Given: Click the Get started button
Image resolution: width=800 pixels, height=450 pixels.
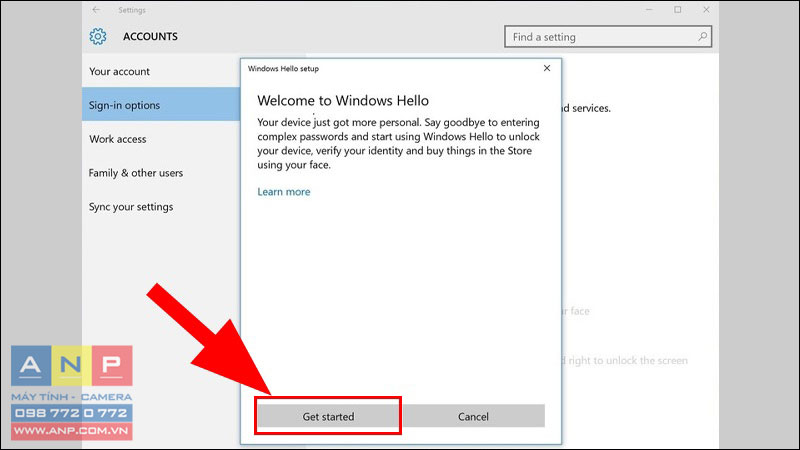Looking at the screenshot, I should 328,416.
